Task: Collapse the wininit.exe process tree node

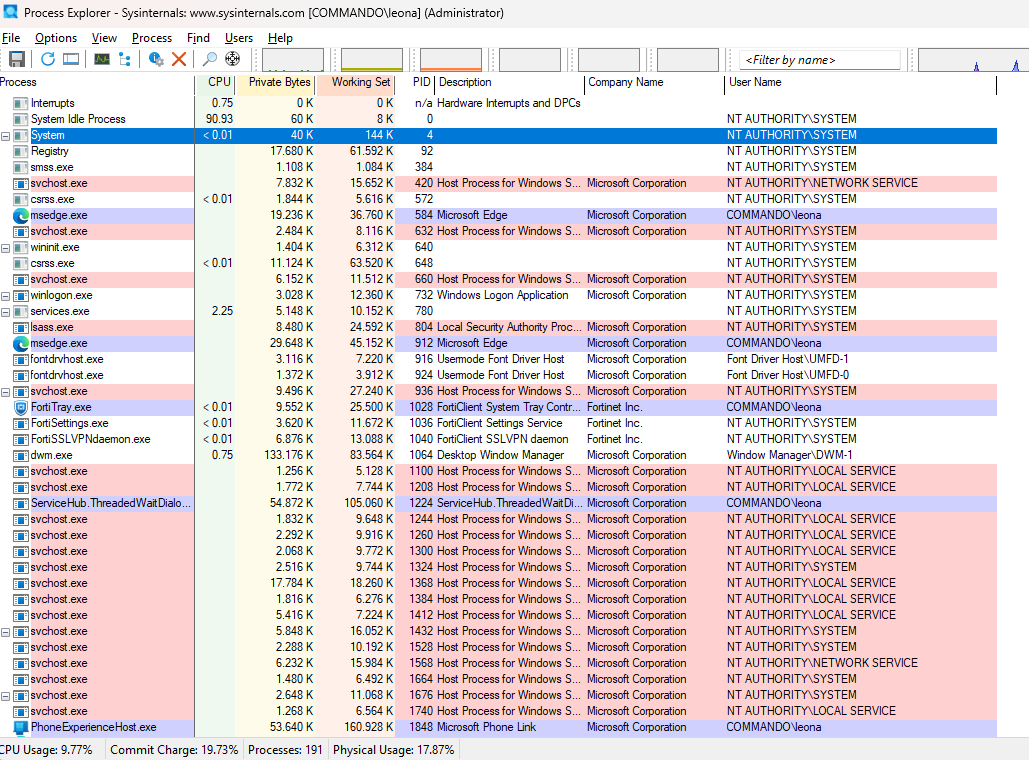Action: point(6,247)
